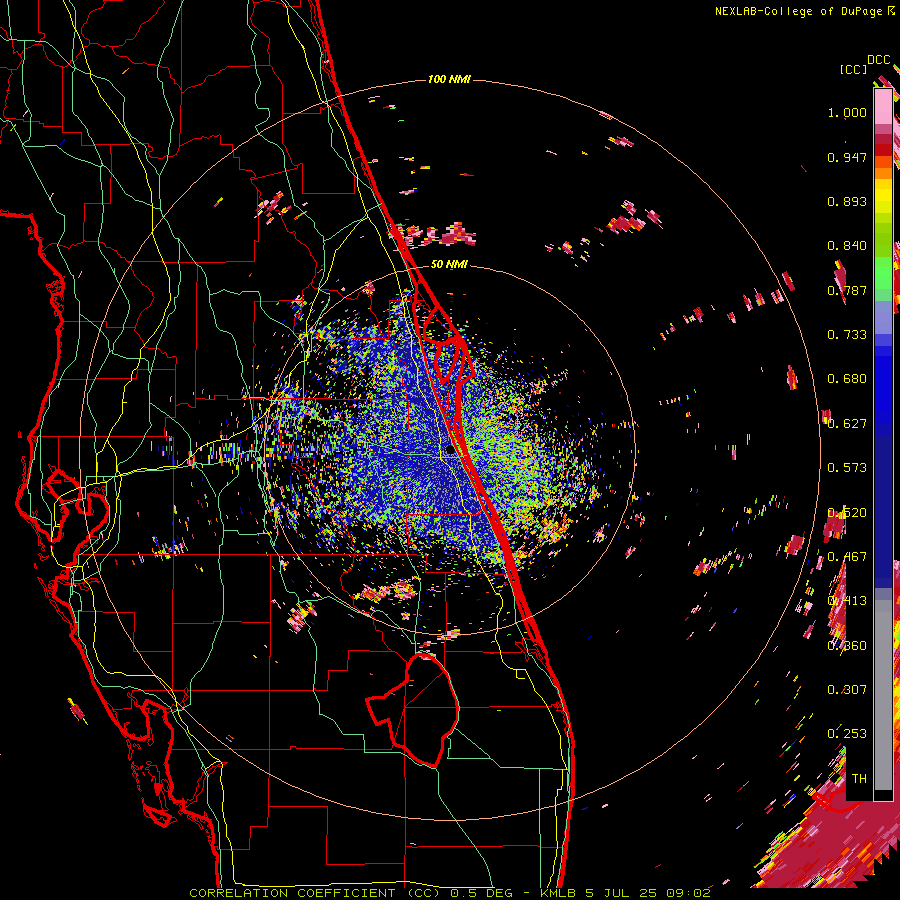Click the 'KMLB' station ID in caption
Screen dimensions: 900x900
coord(558,893)
